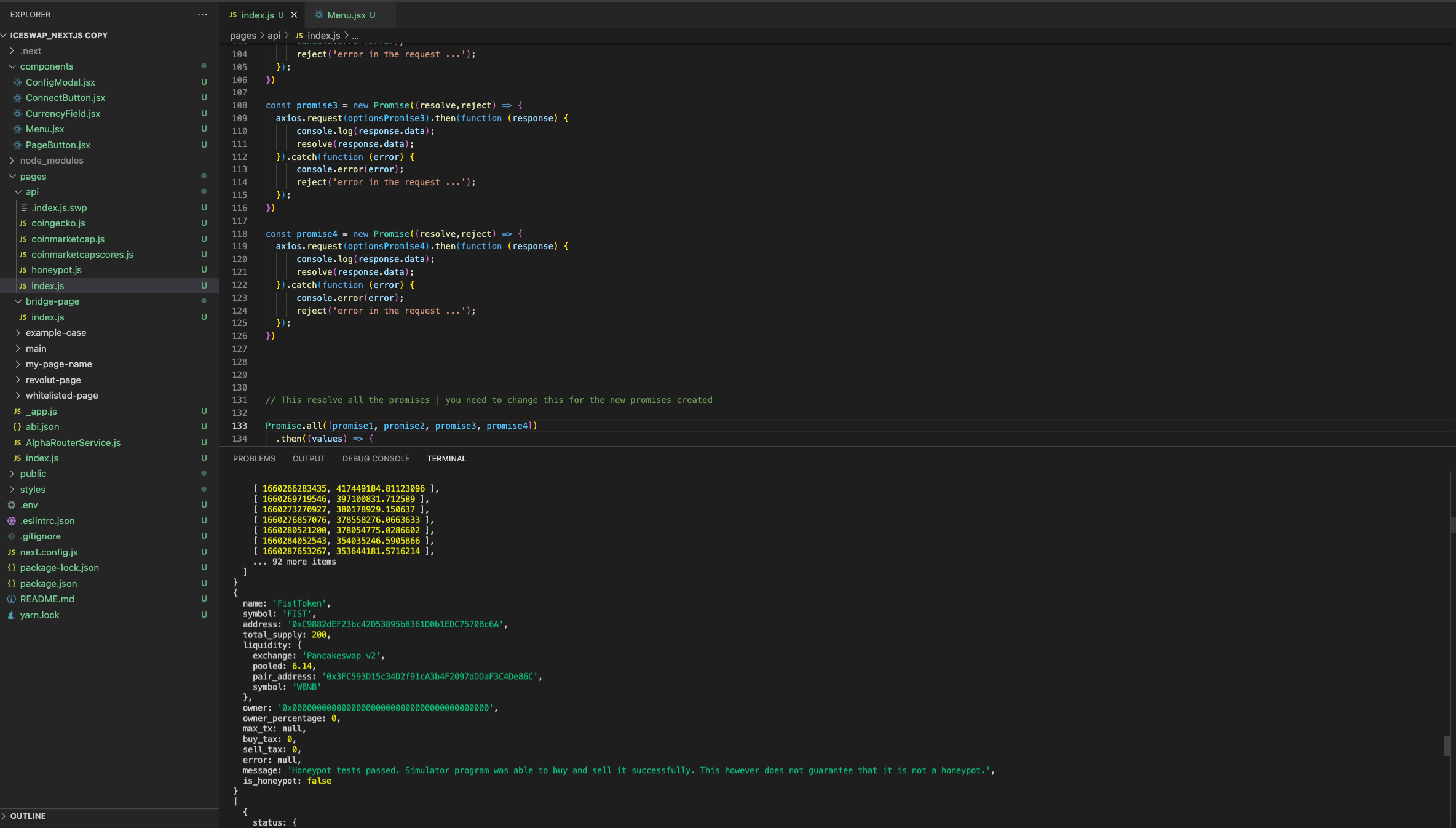The height and width of the screenshot is (828, 1456).
Task: Click the Explorer more actions ellipsis icon
Action: pyautogui.click(x=202, y=14)
